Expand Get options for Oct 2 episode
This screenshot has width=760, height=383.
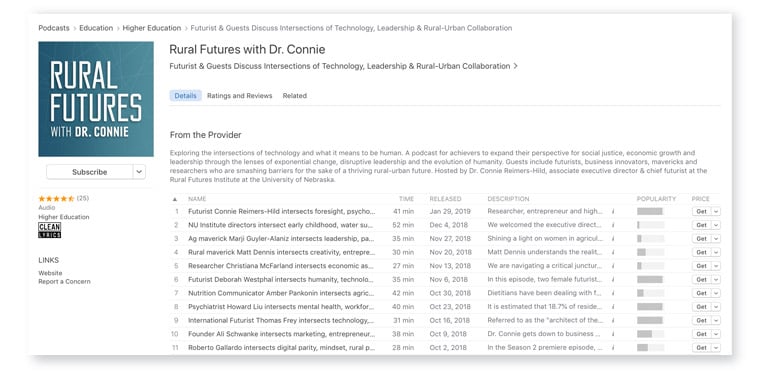716,348
